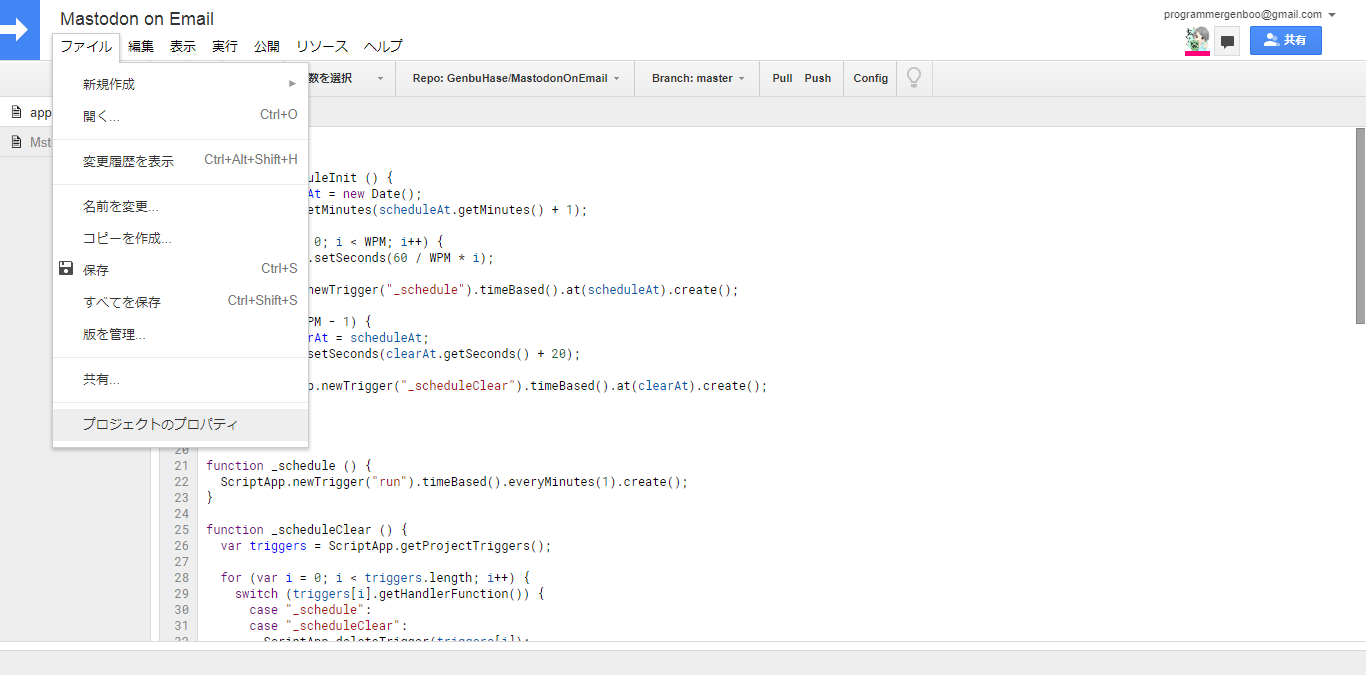This screenshot has width=1366, height=675.
Task: Open the 実行 menu
Action: (225, 47)
